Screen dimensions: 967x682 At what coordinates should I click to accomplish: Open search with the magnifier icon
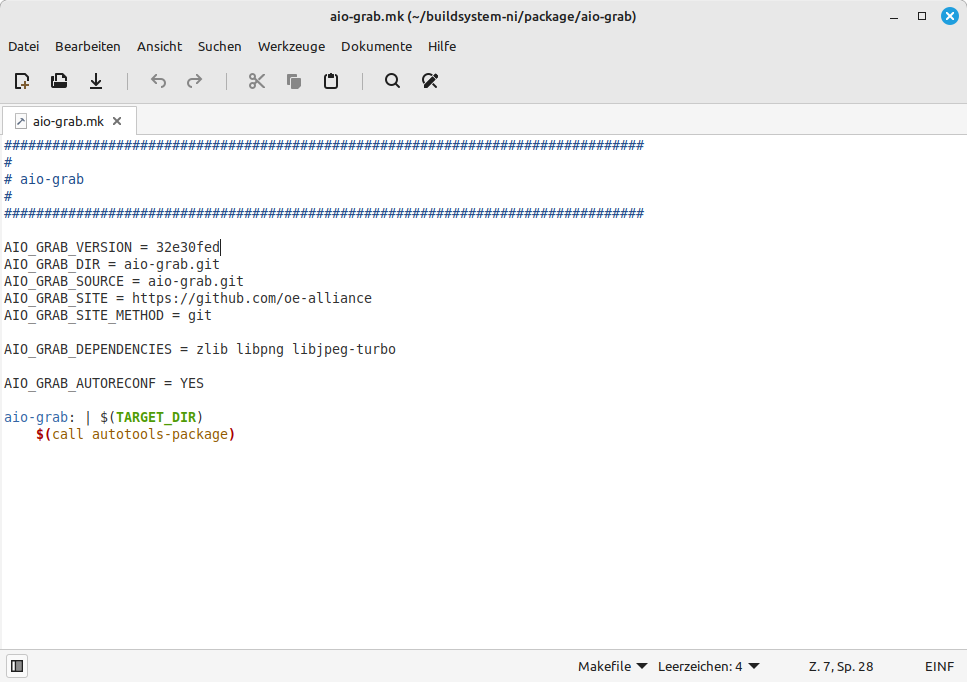pos(393,81)
